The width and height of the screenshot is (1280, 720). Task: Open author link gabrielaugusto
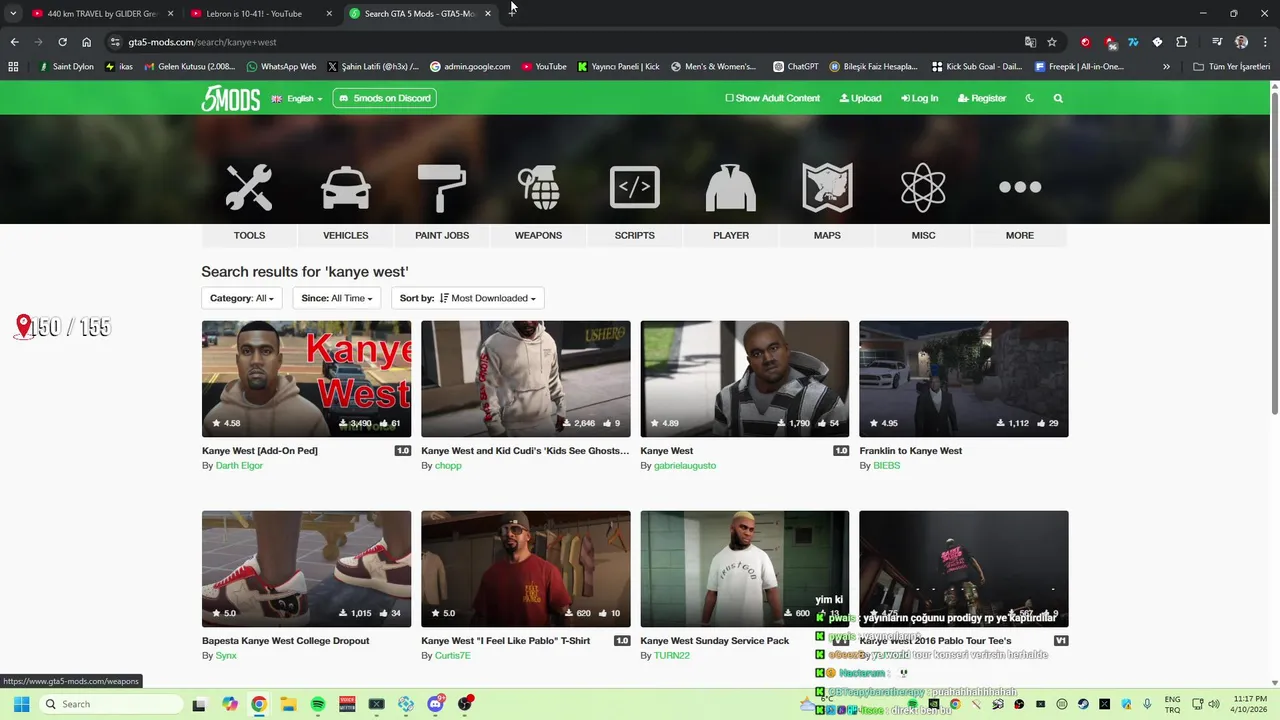685,466
